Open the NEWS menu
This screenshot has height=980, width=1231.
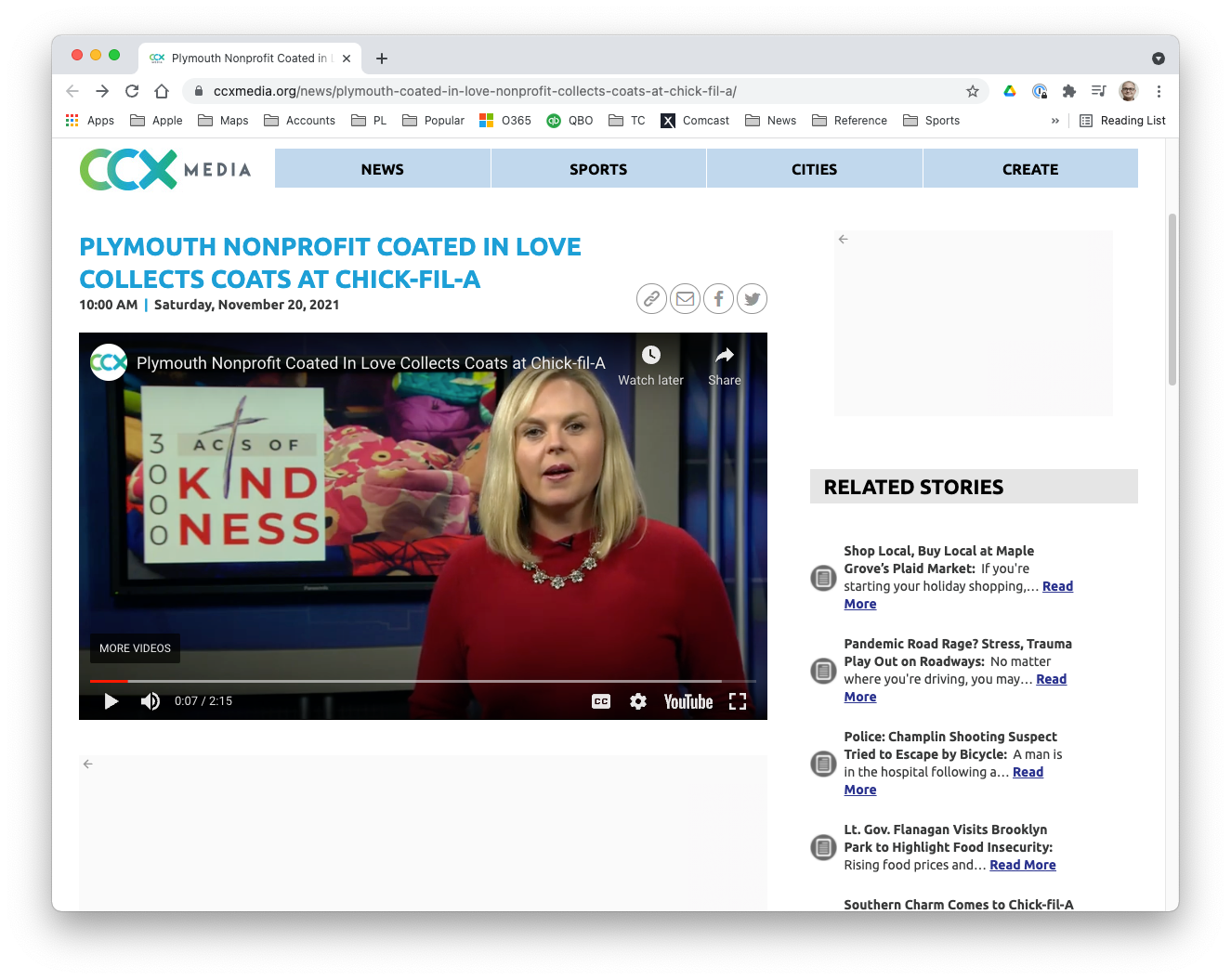tap(383, 169)
